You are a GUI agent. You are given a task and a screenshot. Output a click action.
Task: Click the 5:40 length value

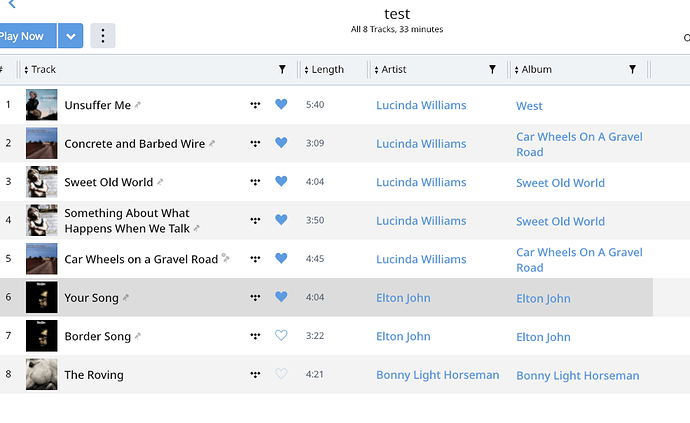[x=315, y=105]
